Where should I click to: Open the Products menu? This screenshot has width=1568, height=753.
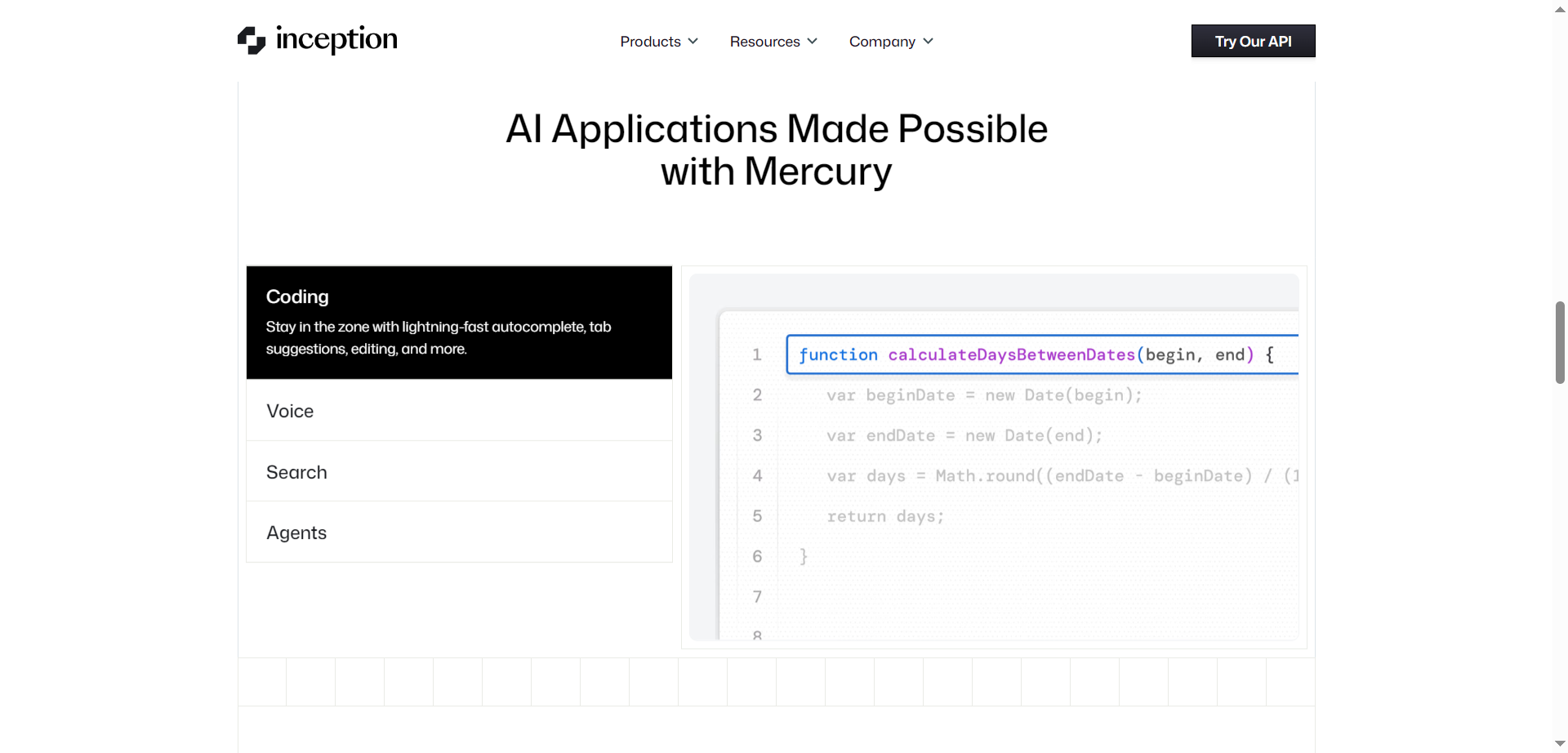tap(658, 42)
